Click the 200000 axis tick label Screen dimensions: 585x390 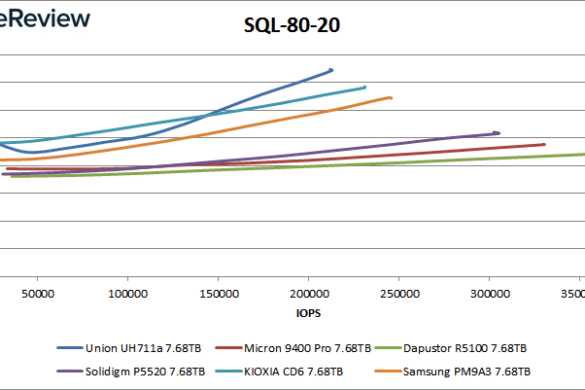pos(309,294)
